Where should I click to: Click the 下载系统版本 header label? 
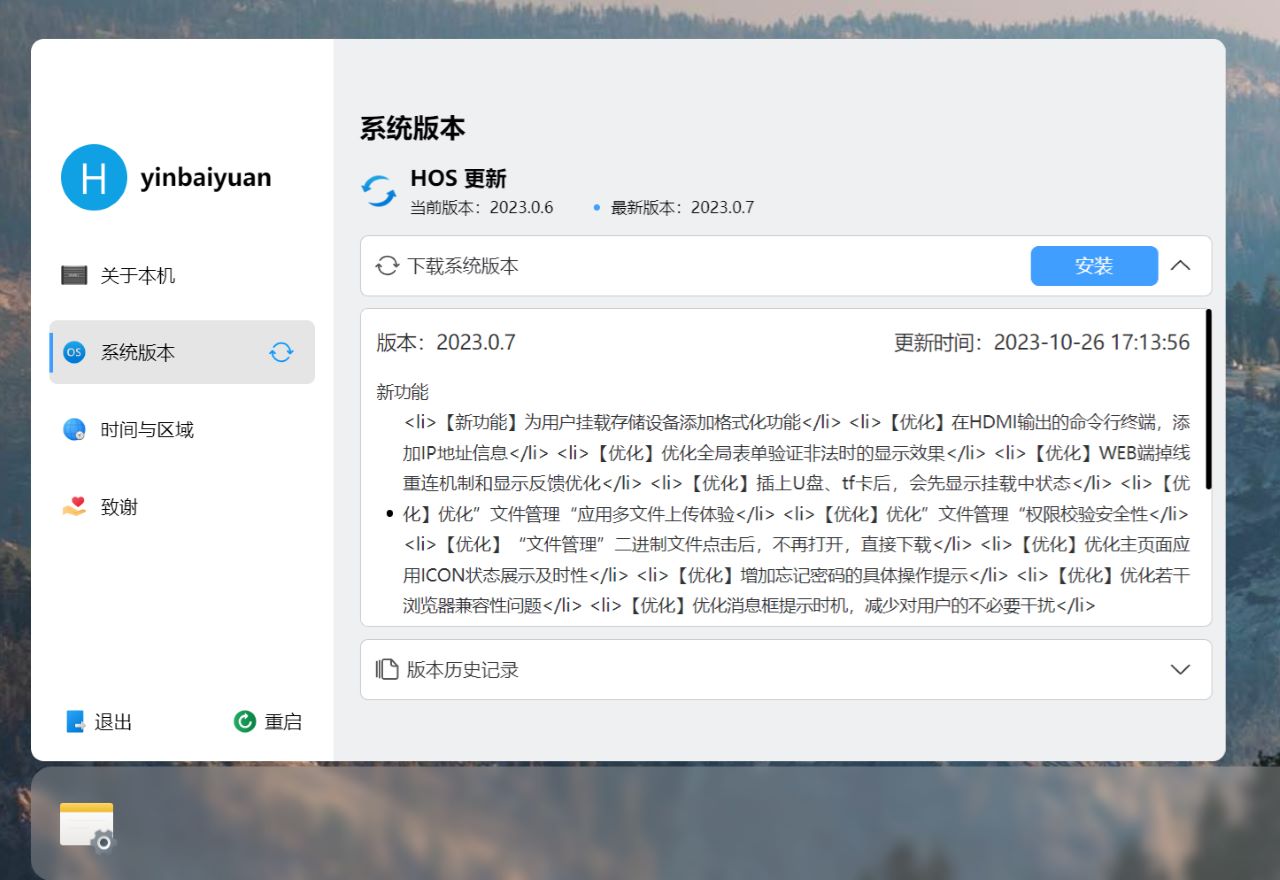463,266
